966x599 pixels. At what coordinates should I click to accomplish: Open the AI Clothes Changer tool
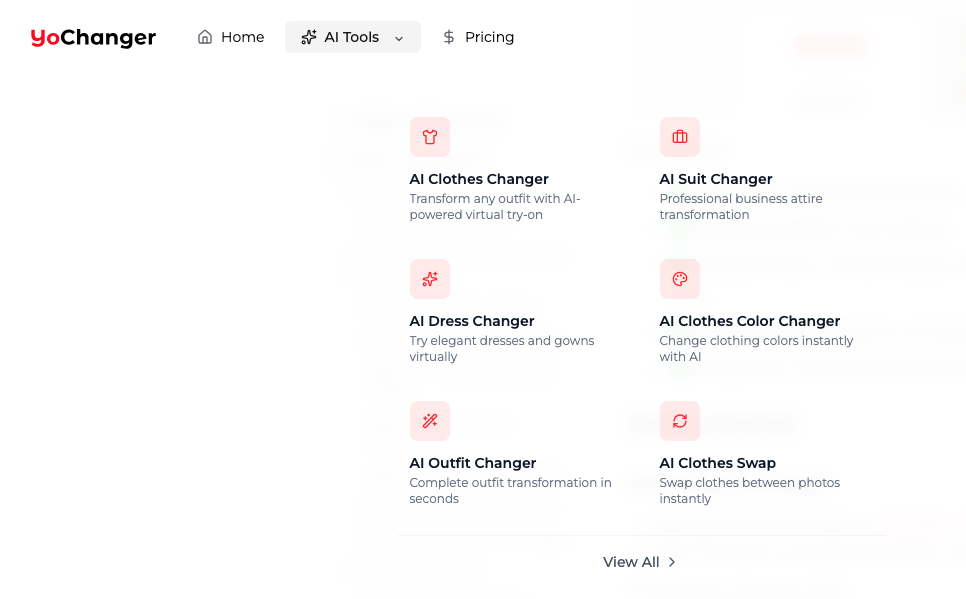(x=479, y=179)
